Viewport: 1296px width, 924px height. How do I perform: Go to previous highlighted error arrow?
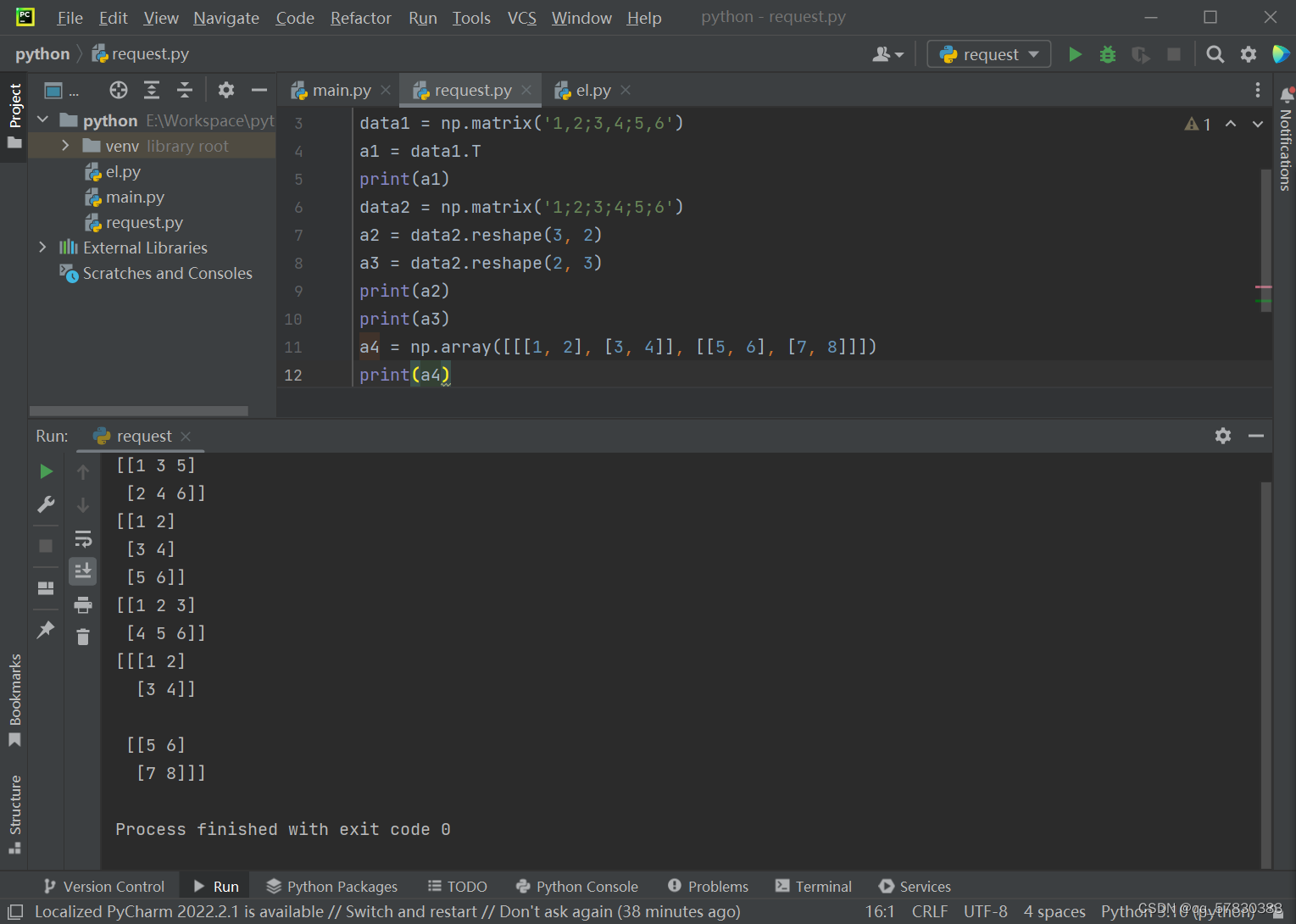click(1231, 124)
